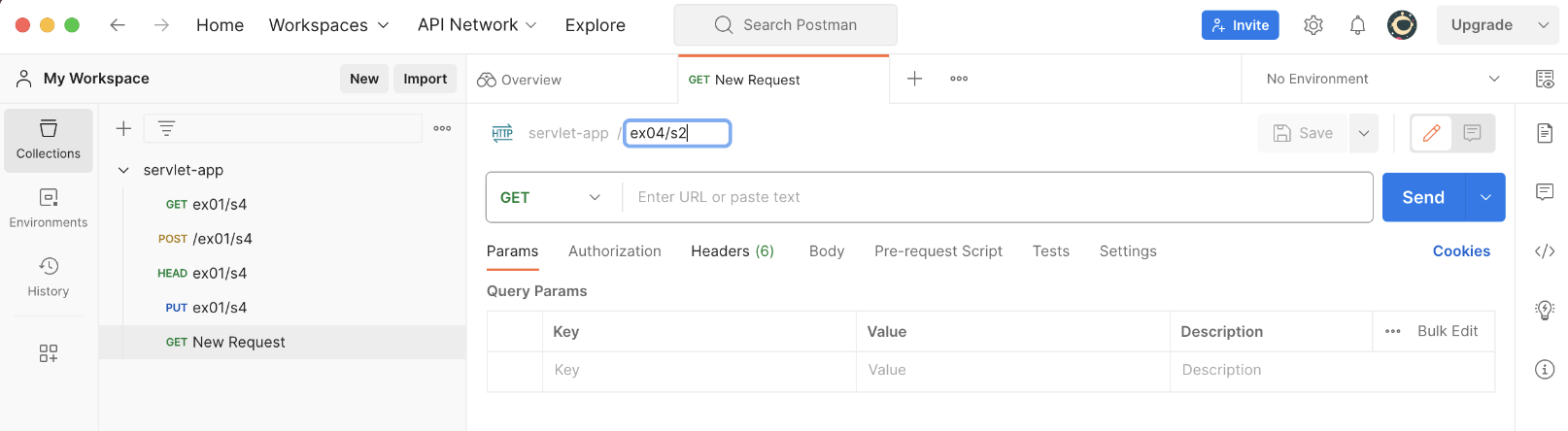Screen dimensions: 1568x431
Task: Switch to comment mode toggle
Action: pyautogui.click(x=1473, y=133)
